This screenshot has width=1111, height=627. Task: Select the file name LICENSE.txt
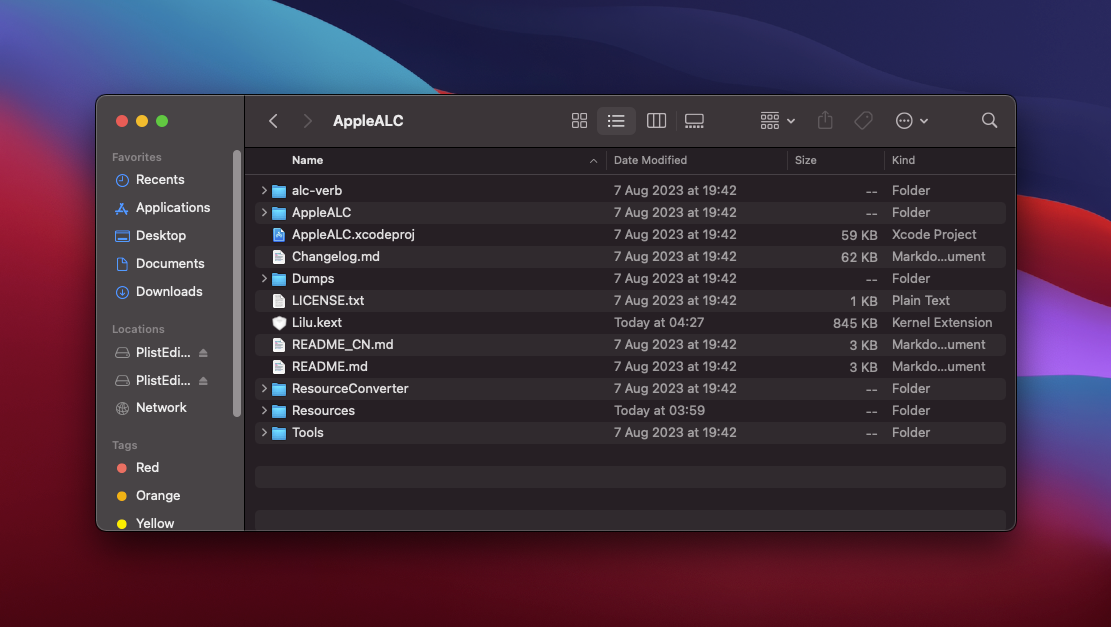pos(328,300)
